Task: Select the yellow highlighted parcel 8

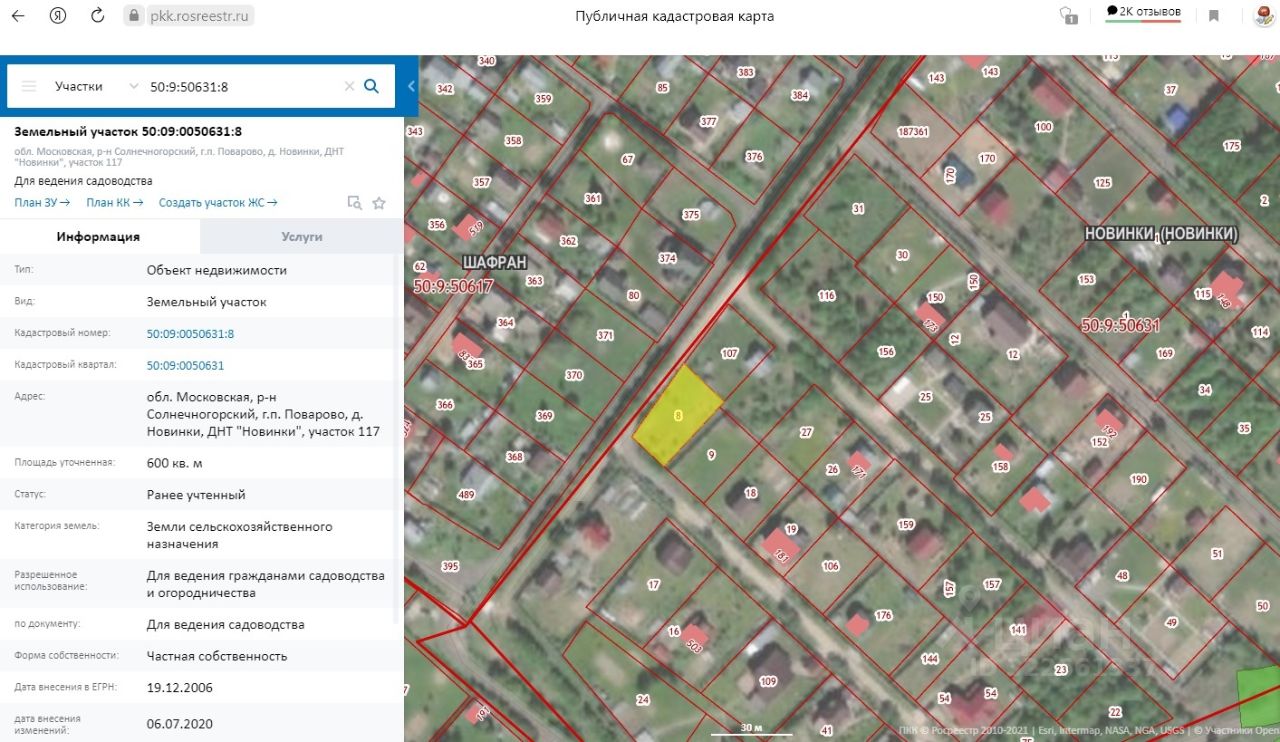Action: click(x=678, y=414)
